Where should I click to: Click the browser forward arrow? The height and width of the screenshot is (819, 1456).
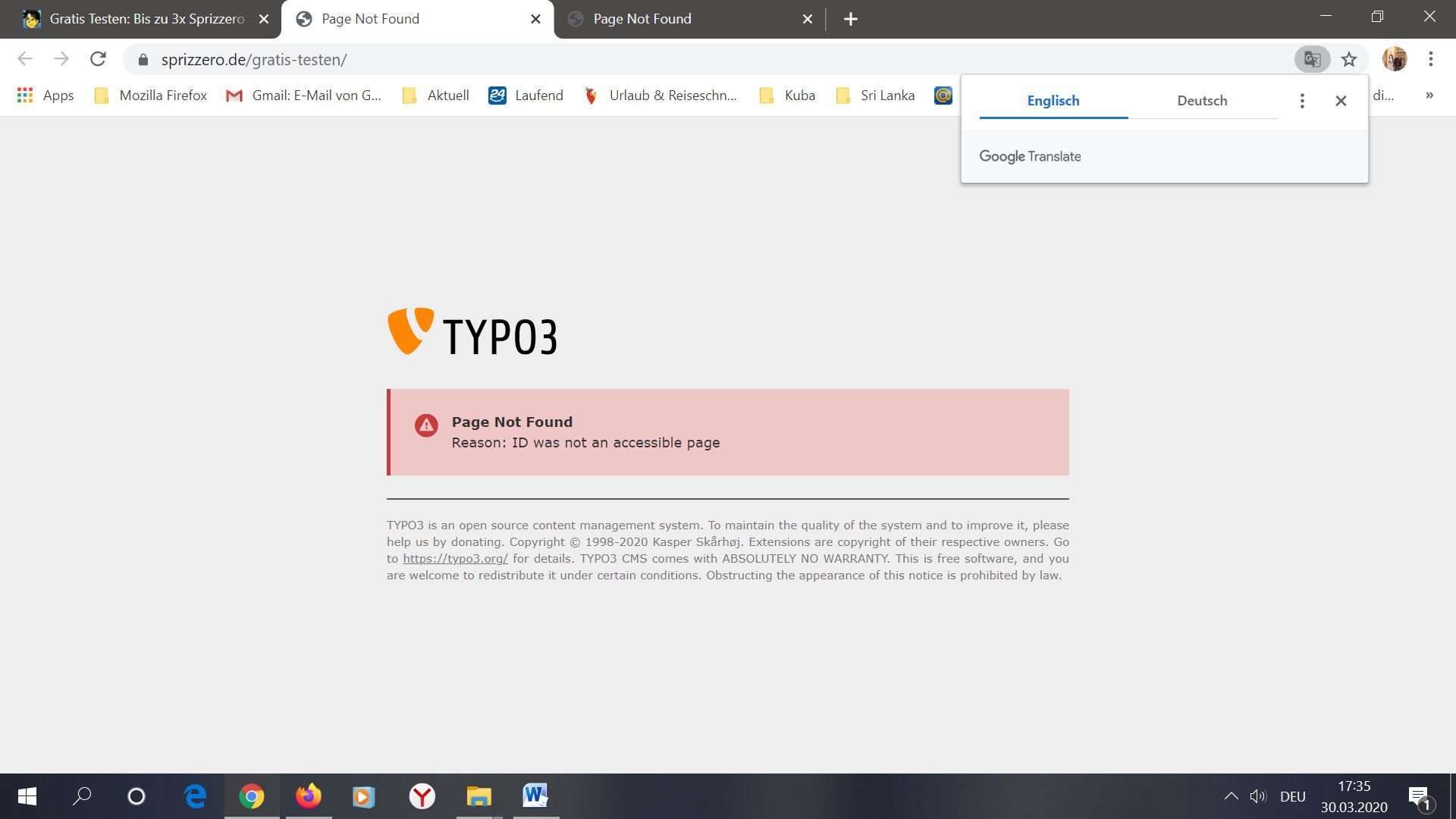point(61,59)
